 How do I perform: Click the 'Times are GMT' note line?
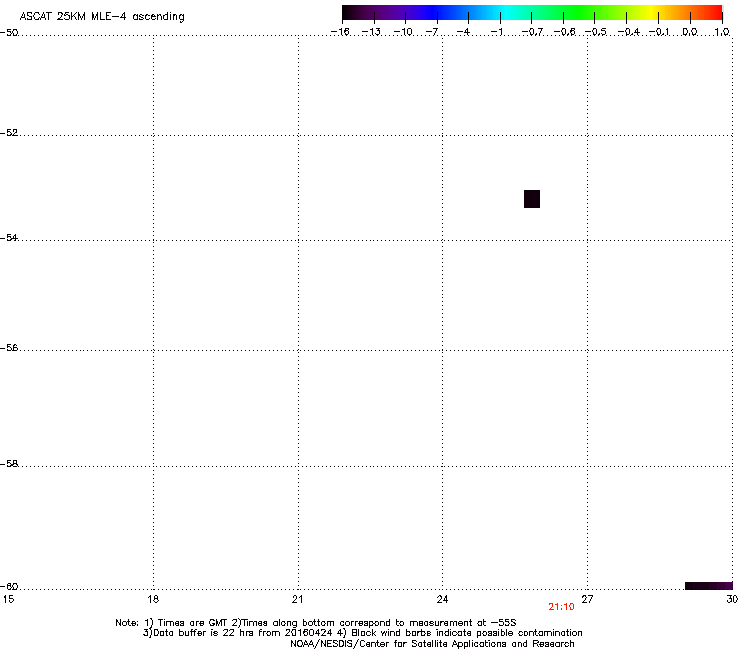tap(316, 623)
